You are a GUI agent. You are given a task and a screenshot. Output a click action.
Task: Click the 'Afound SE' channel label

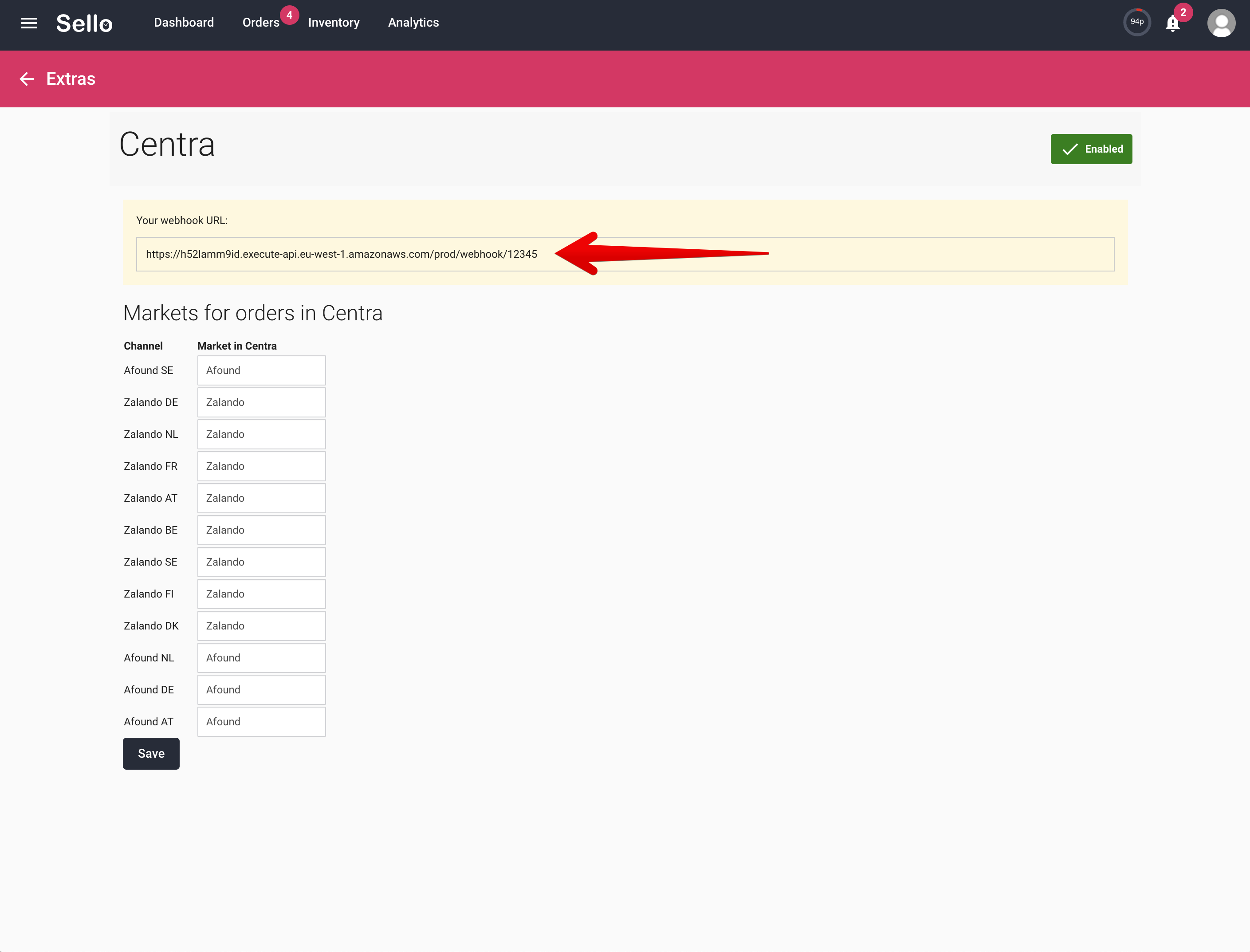tap(149, 370)
